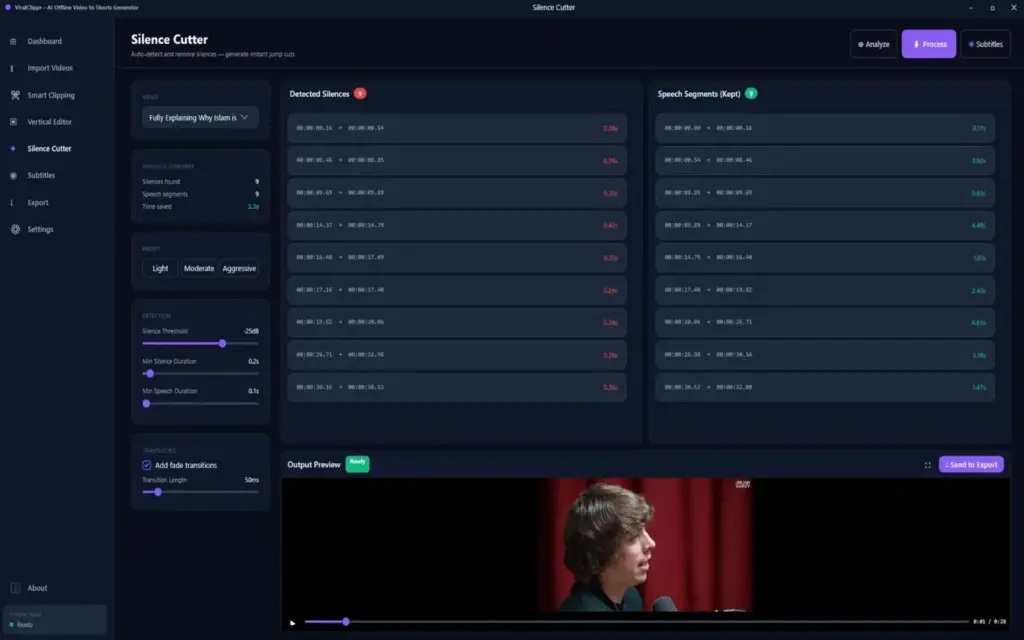Click the 0.42s duration in silences list
Image resolution: width=1024 pixels, height=640 pixels.
pos(610,225)
